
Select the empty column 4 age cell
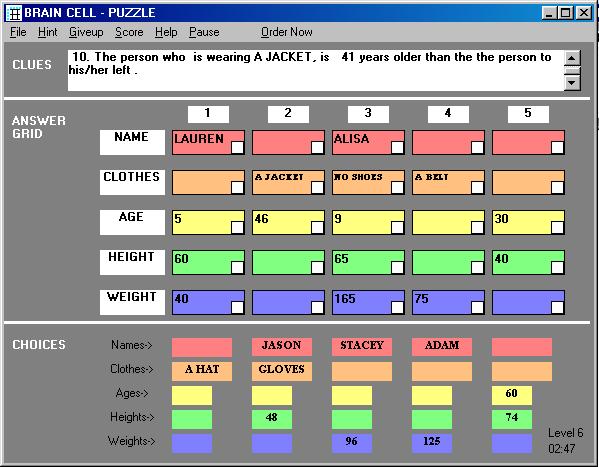pyautogui.click(x=448, y=222)
